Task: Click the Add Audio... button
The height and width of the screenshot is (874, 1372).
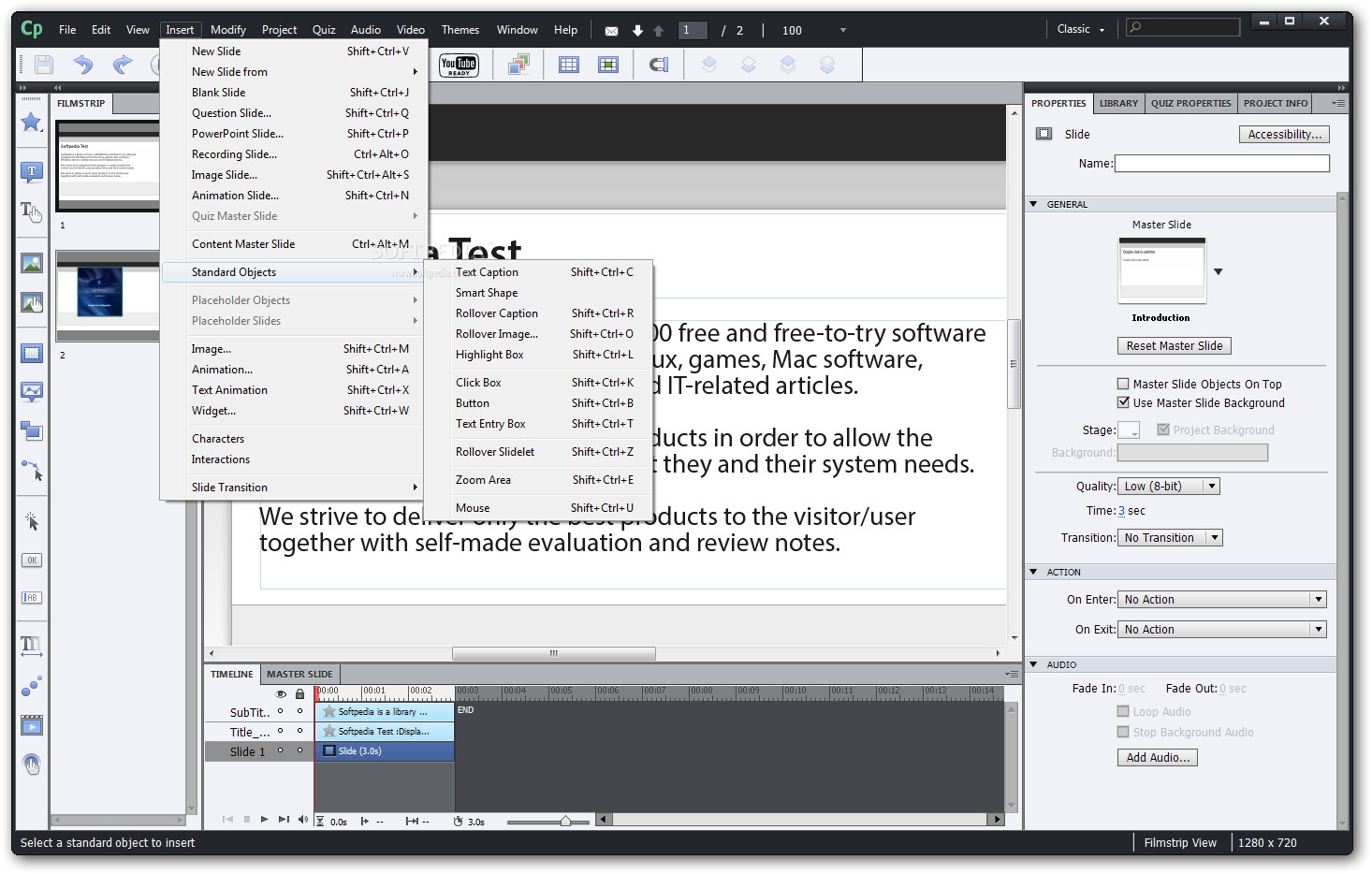Action: pyautogui.click(x=1157, y=758)
